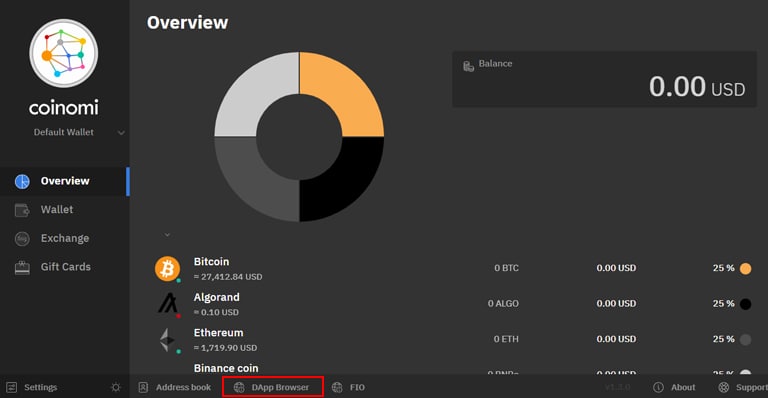Click Algorand price 0.10 USD
This screenshot has height=398, width=768.
coord(216,312)
